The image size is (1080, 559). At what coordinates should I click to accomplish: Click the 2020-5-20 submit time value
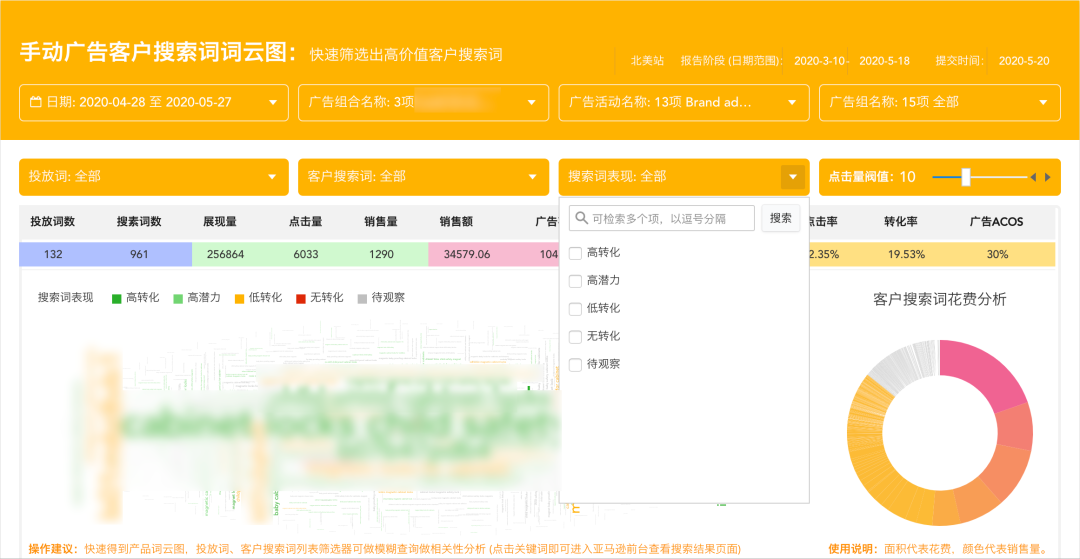point(1024,61)
